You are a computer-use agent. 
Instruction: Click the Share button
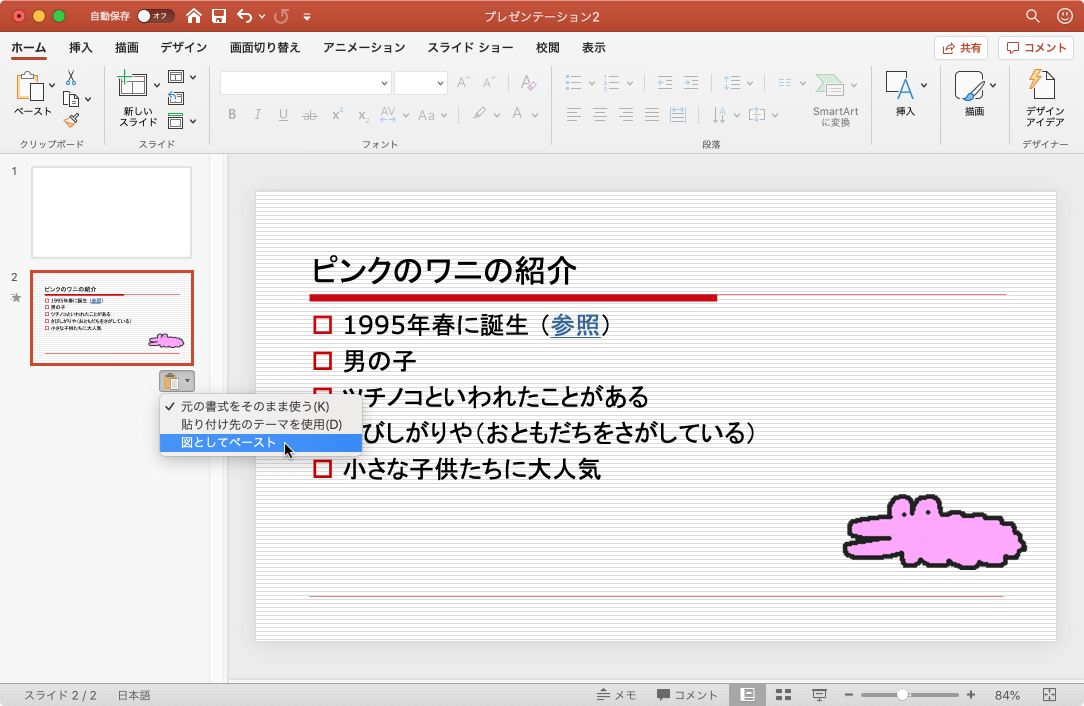tap(960, 47)
